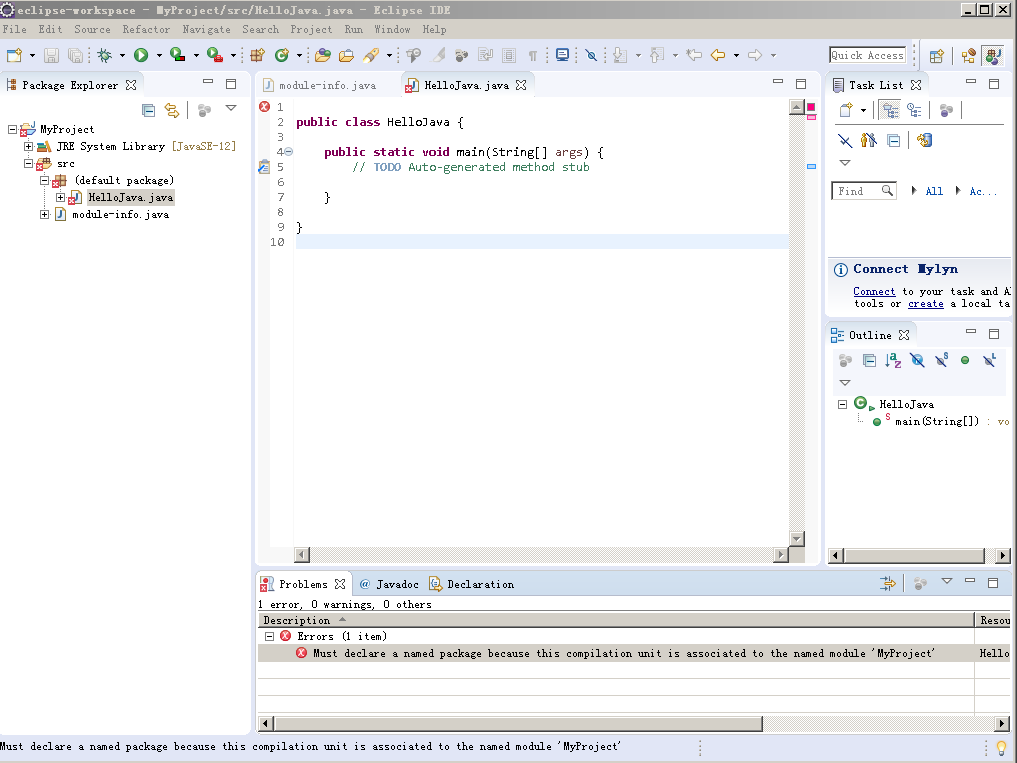Toggle Hide Local Types in Outline
This screenshot has width=1017, height=763.
click(989, 360)
